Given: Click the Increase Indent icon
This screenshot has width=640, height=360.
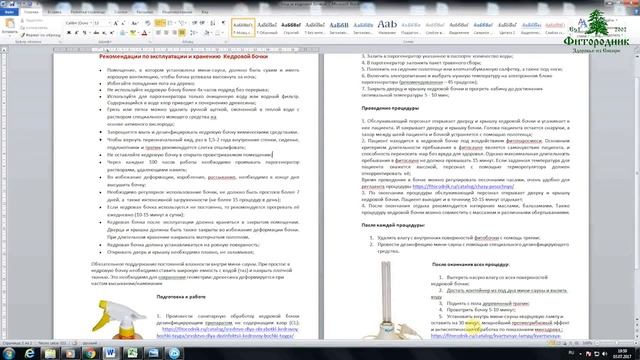Looking at the screenshot, I should pyautogui.click(x=203, y=23).
